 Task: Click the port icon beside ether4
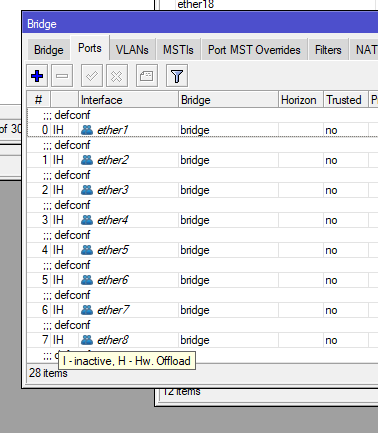click(87, 220)
